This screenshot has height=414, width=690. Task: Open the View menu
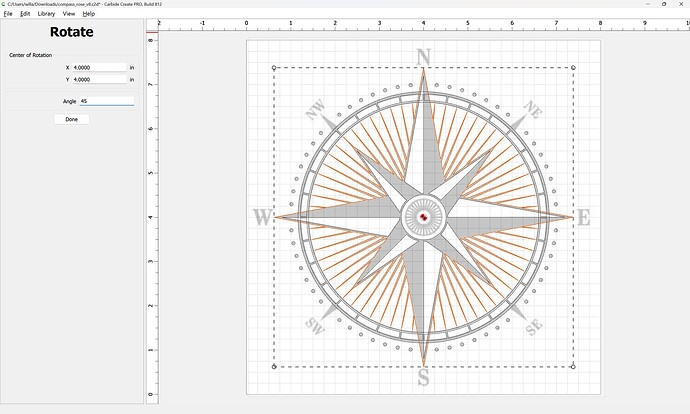click(69, 14)
